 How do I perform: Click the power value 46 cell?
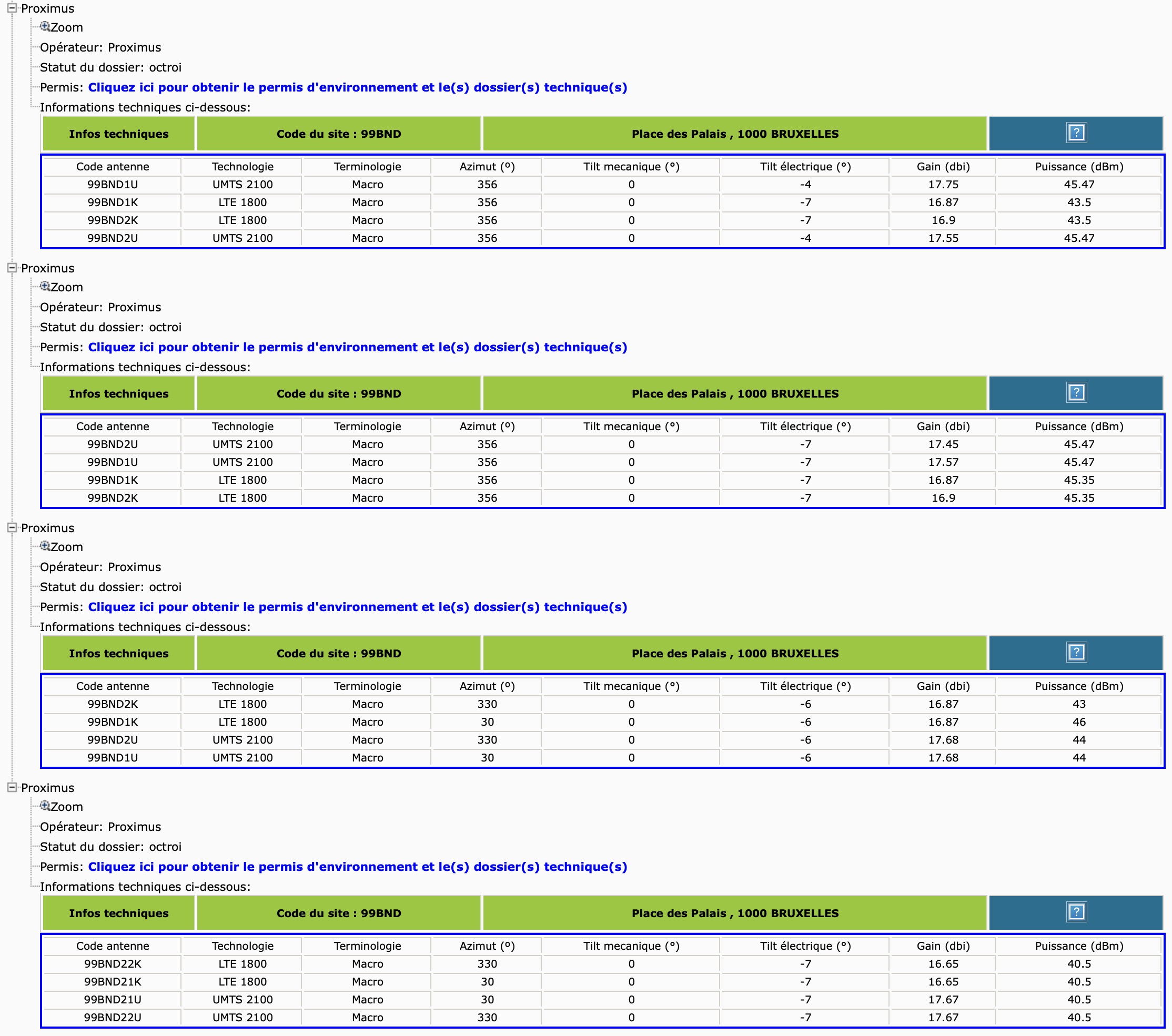(x=1078, y=722)
